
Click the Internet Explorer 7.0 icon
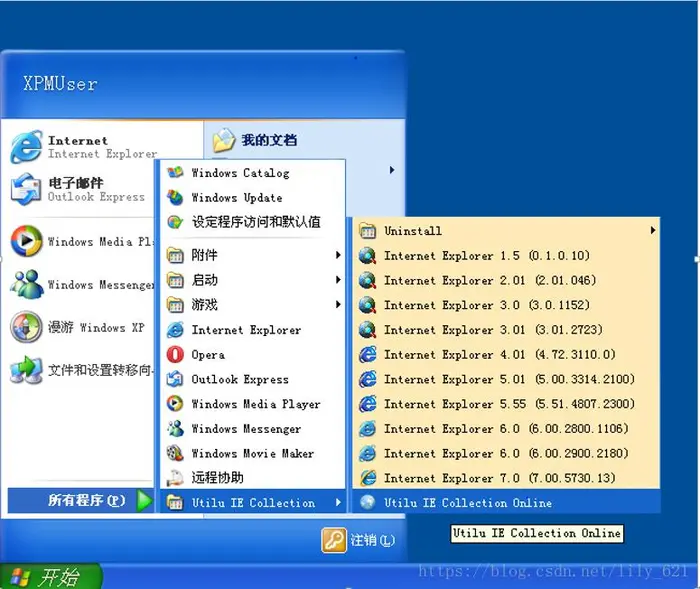(367, 478)
